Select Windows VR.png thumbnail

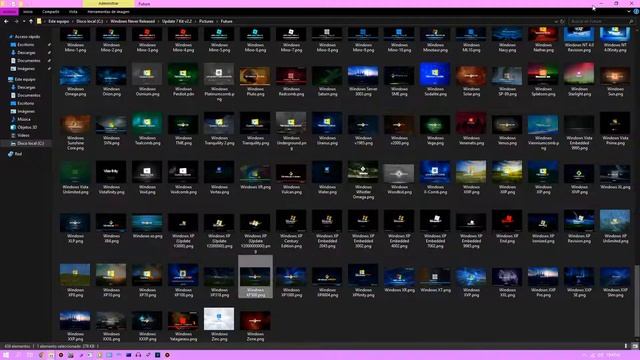pos(255,176)
